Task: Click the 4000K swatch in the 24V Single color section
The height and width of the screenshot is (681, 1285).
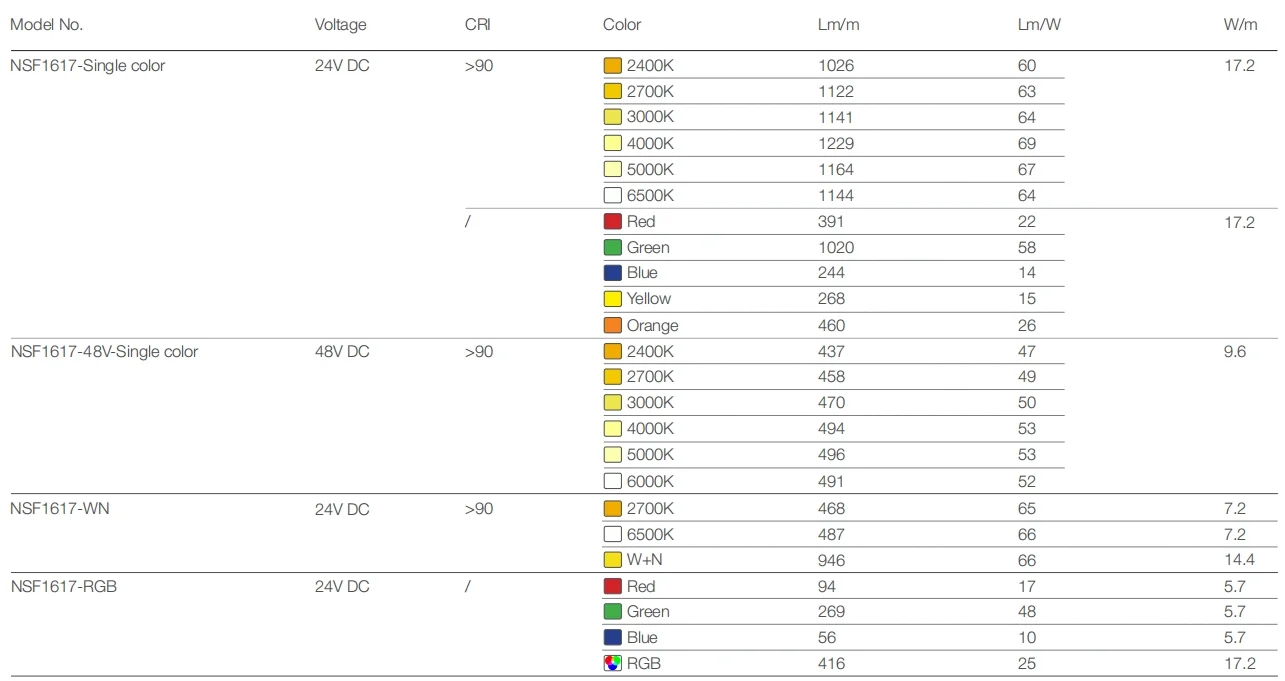Action: tap(612, 143)
